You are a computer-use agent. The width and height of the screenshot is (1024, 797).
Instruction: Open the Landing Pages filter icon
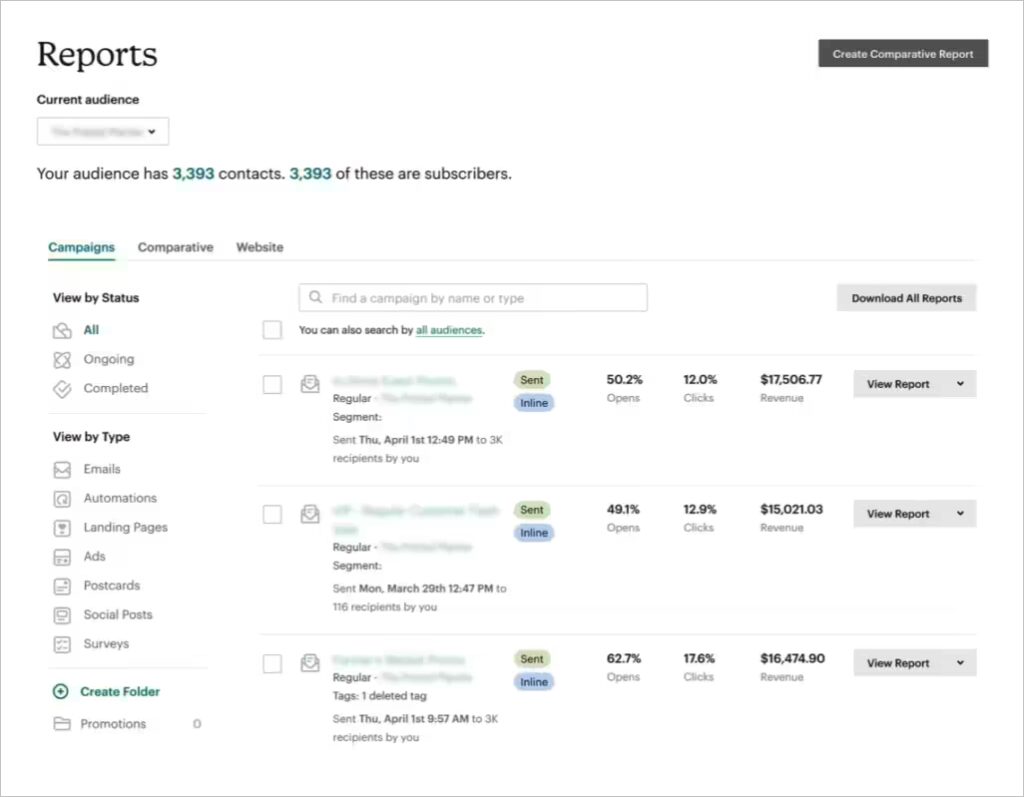coord(61,527)
